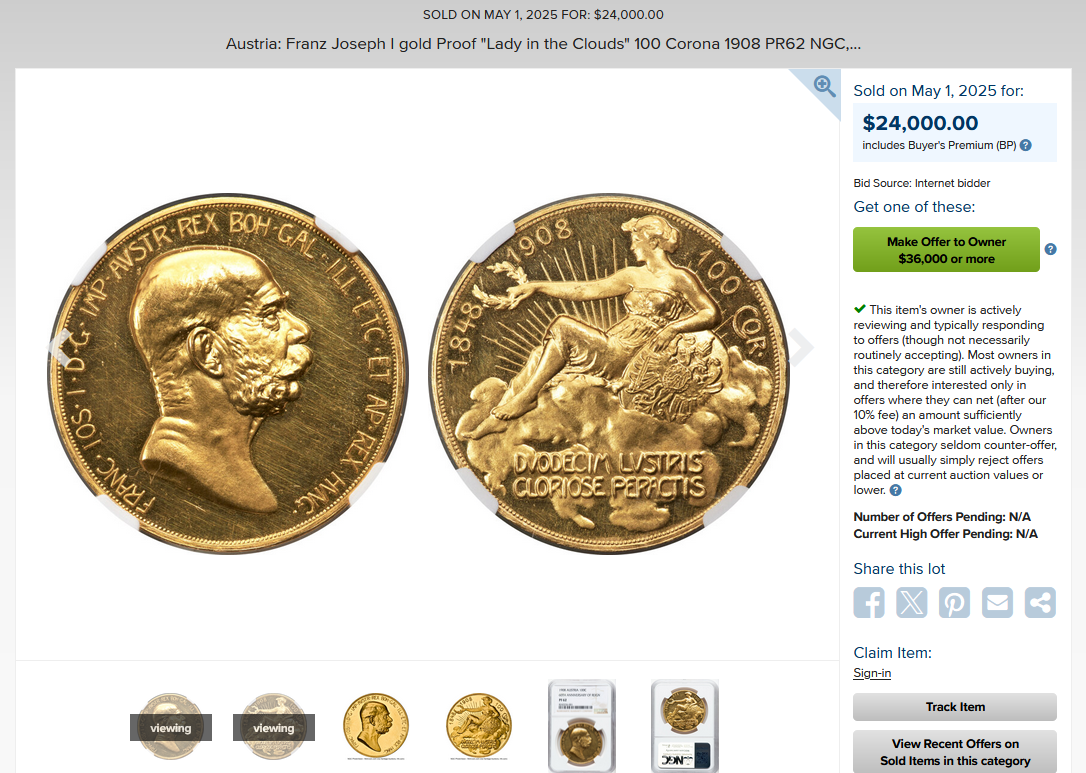Open third thumbnail of coin obverse
The image size is (1086, 773).
point(376,727)
